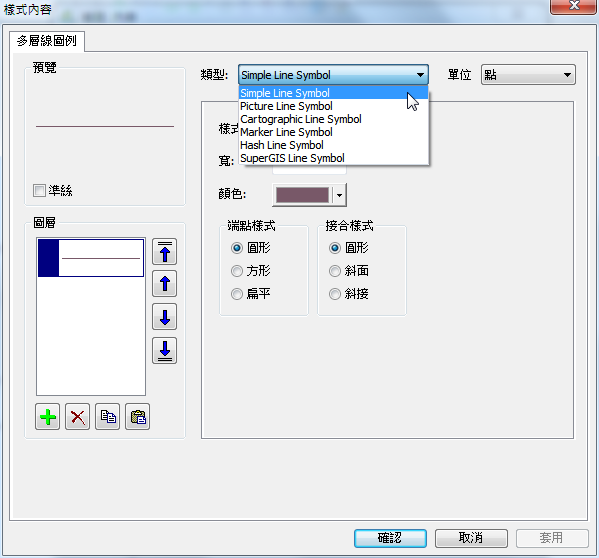Screen dimensions: 599x558
Task: Enable the 準絲 checkbox
Action: (39, 190)
